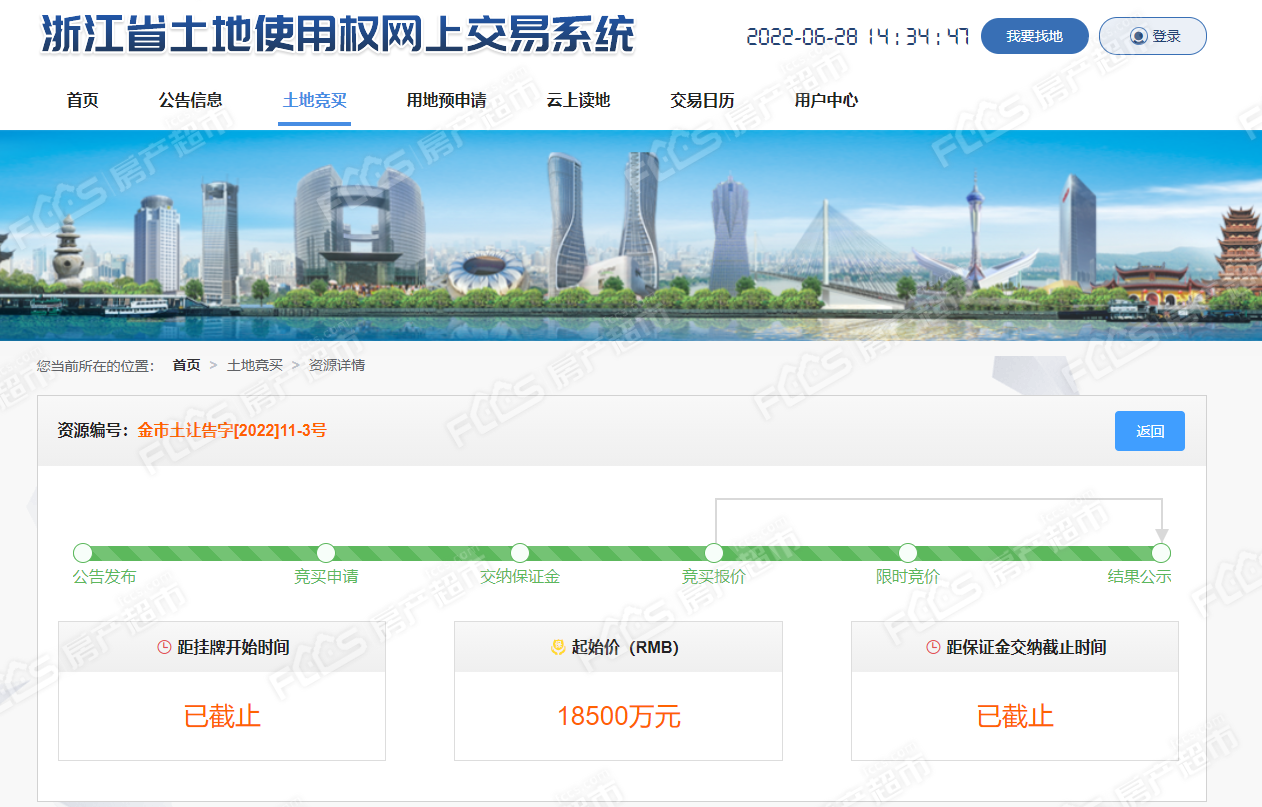
Task: Click the 距保证金交纳截止时间 card header
Action: [1015, 647]
